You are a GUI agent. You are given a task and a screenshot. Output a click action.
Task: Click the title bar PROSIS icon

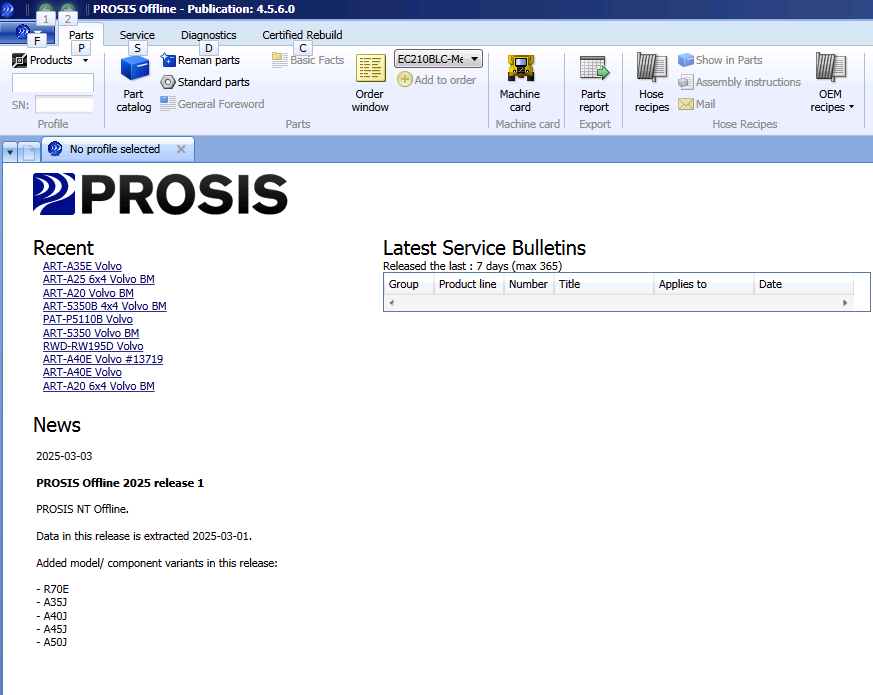pos(7,9)
